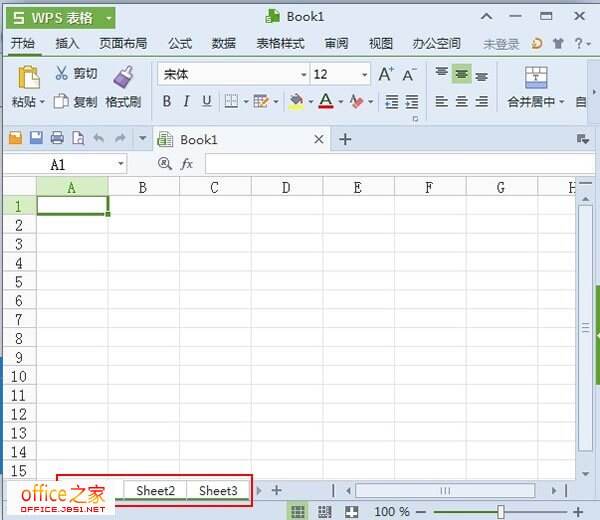Decrease indent icon
600x520 pixels.
pos(391,101)
